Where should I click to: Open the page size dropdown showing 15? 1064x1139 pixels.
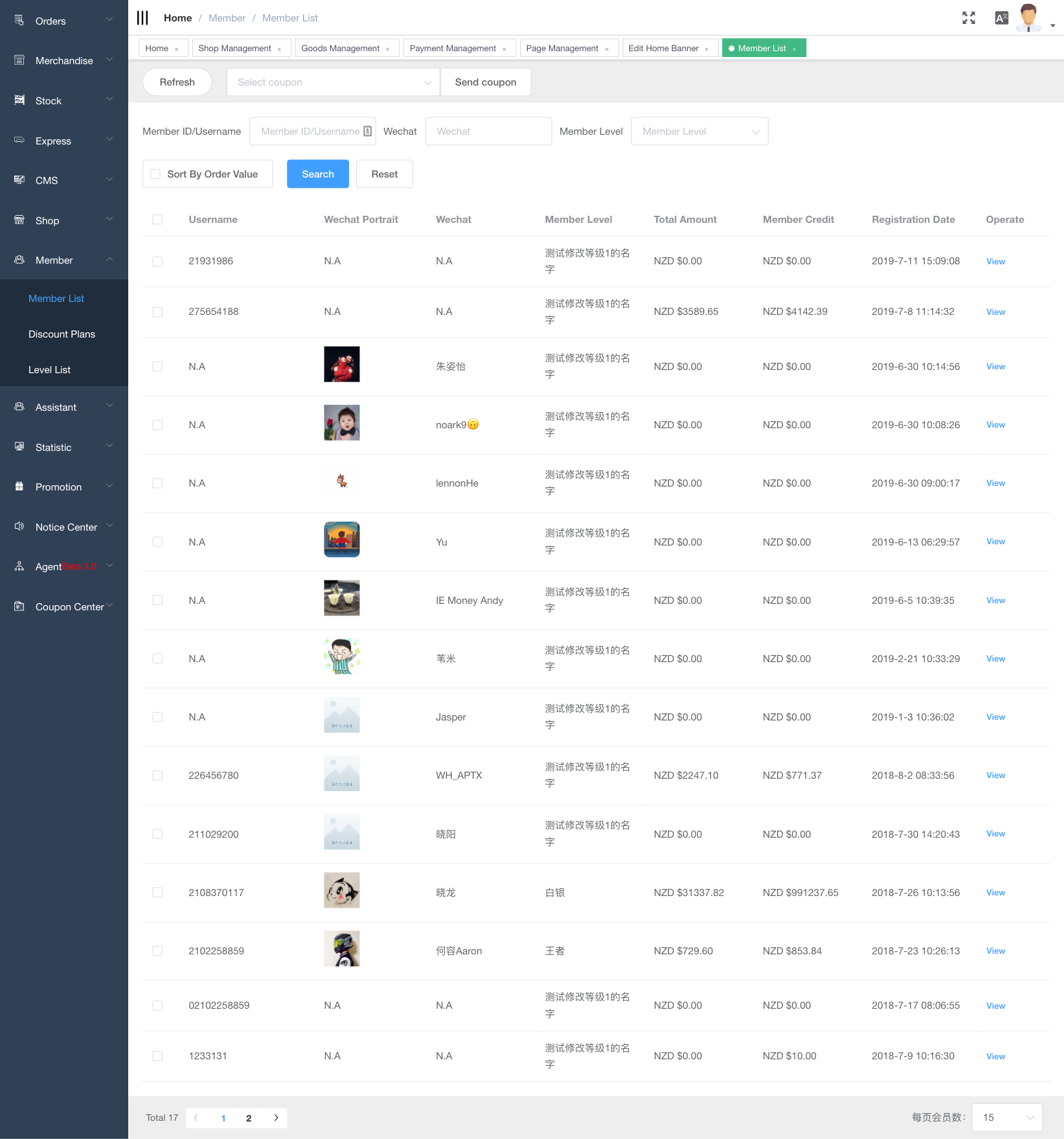(1007, 1118)
